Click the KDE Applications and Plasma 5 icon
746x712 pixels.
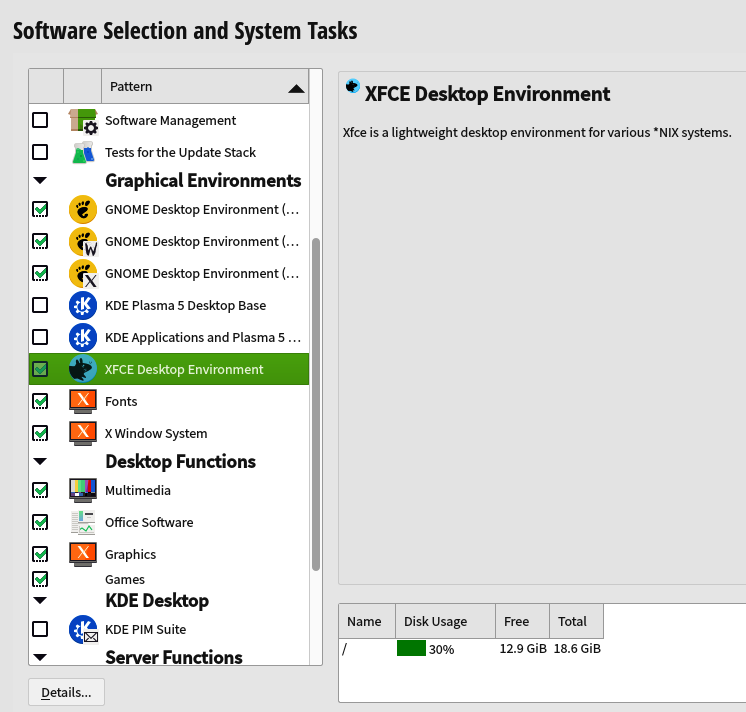(83, 337)
